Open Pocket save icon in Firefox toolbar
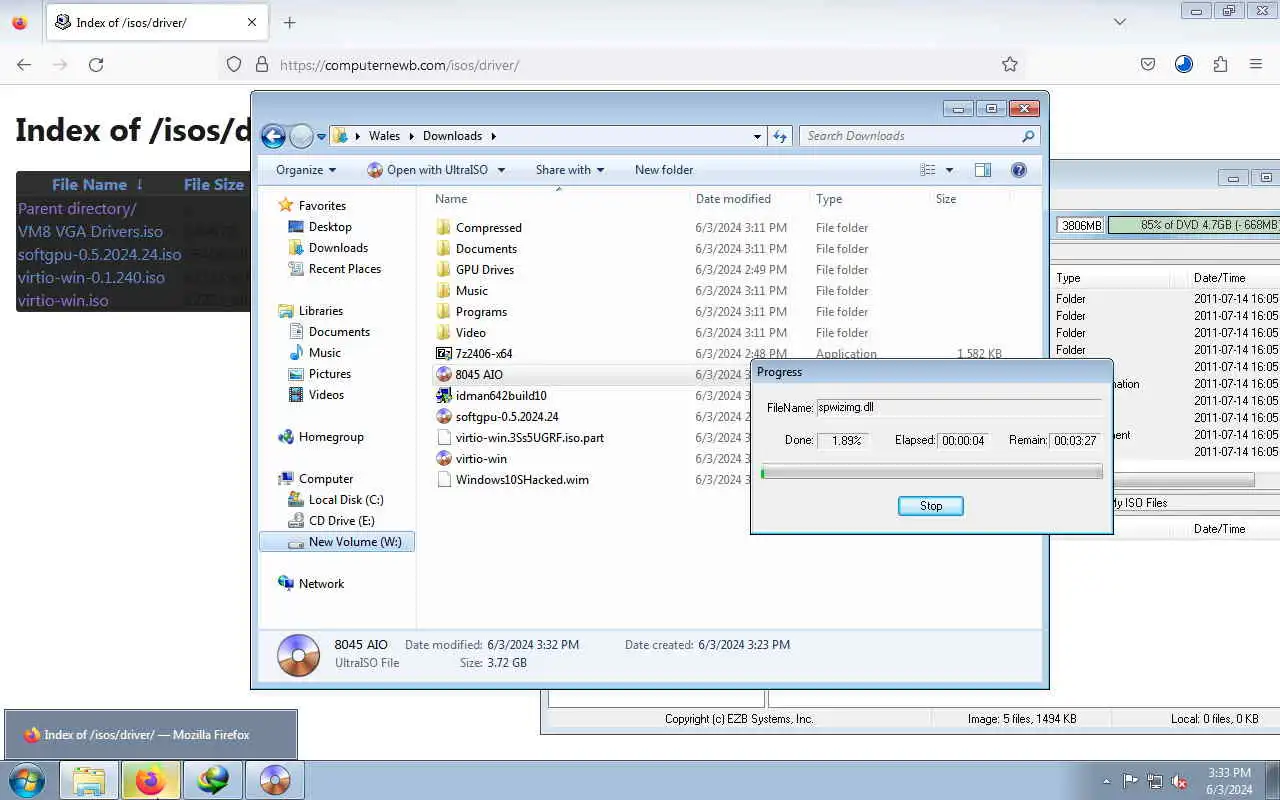Image resolution: width=1280 pixels, height=800 pixels. pos(1149,64)
